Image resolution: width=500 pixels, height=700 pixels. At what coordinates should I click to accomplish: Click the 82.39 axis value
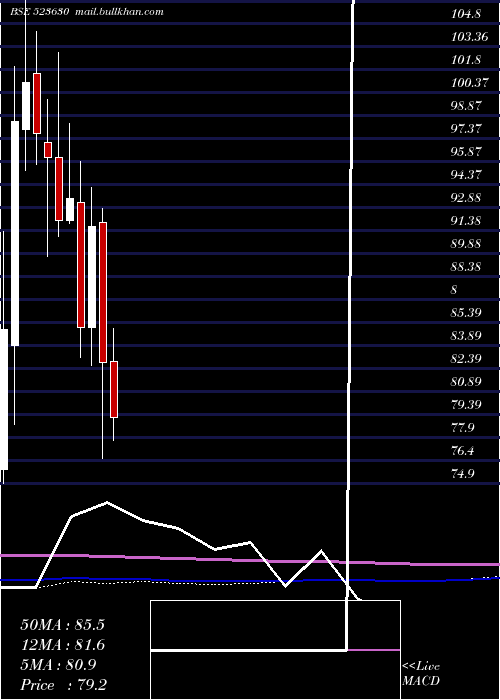[x=466, y=358]
